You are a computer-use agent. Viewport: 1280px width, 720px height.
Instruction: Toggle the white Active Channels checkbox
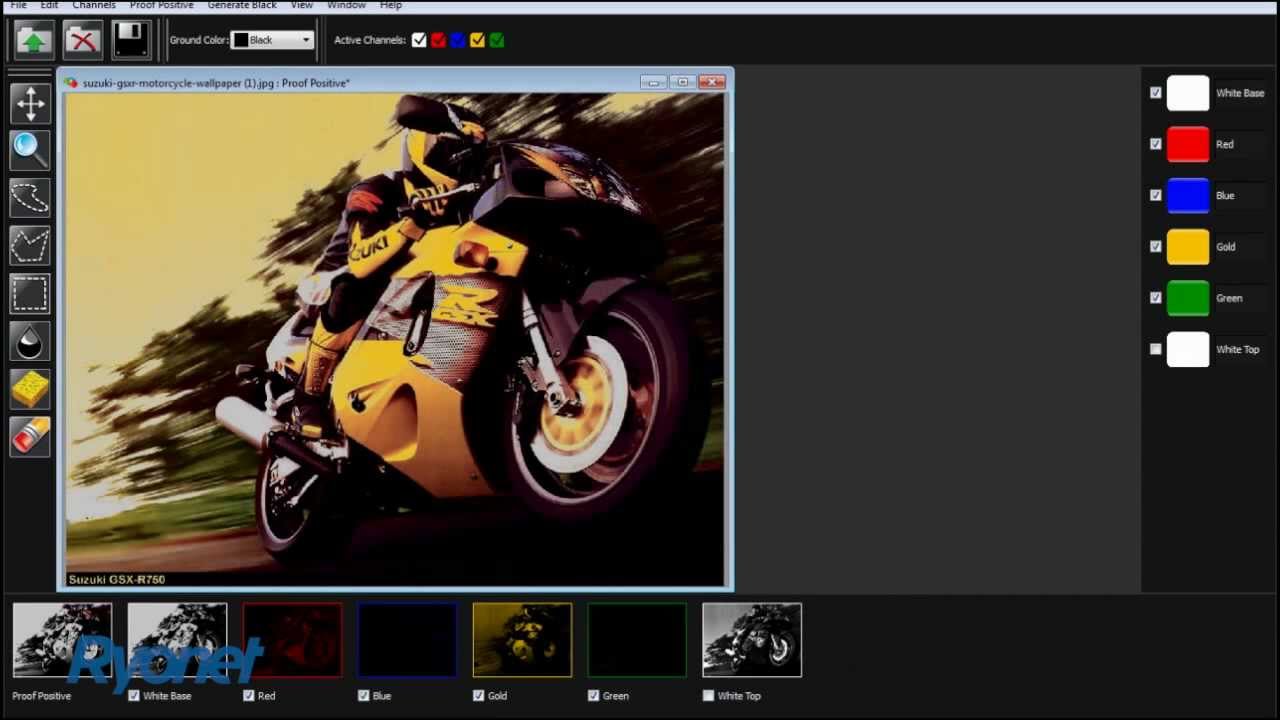pyautogui.click(x=419, y=40)
